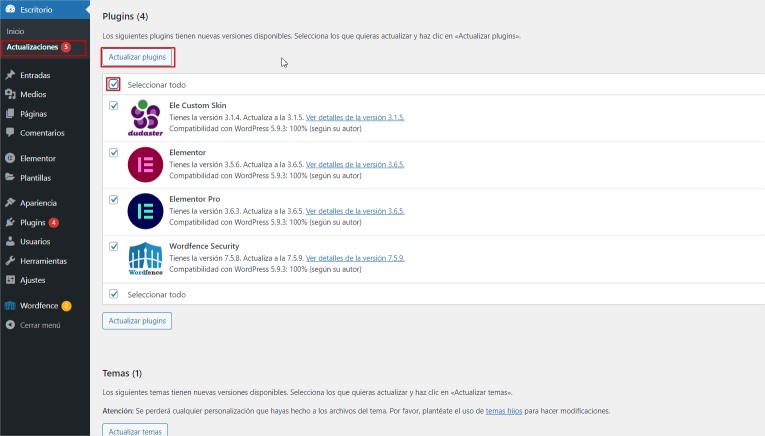This screenshot has height=436, width=765.
Task: Click the Temas (1) heading
Action: click(122, 373)
